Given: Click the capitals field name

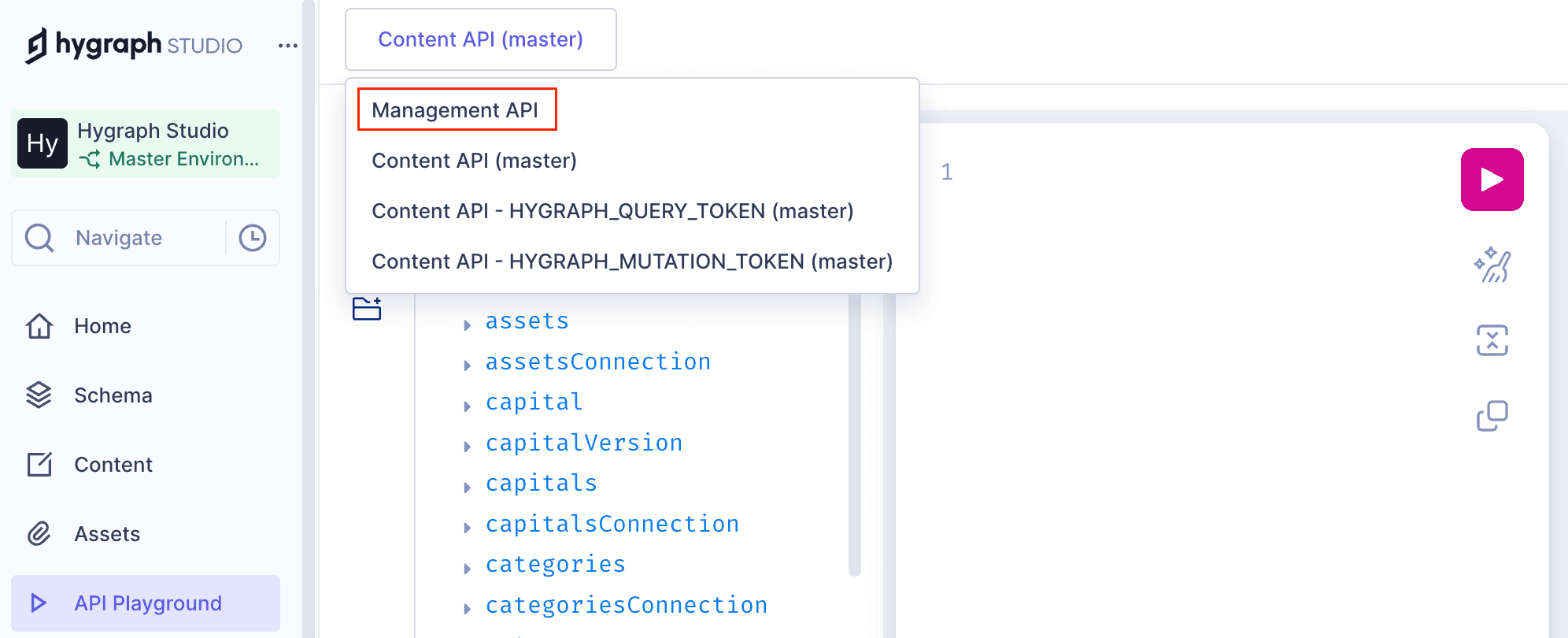Looking at the screenshot, I should (541, 483).
